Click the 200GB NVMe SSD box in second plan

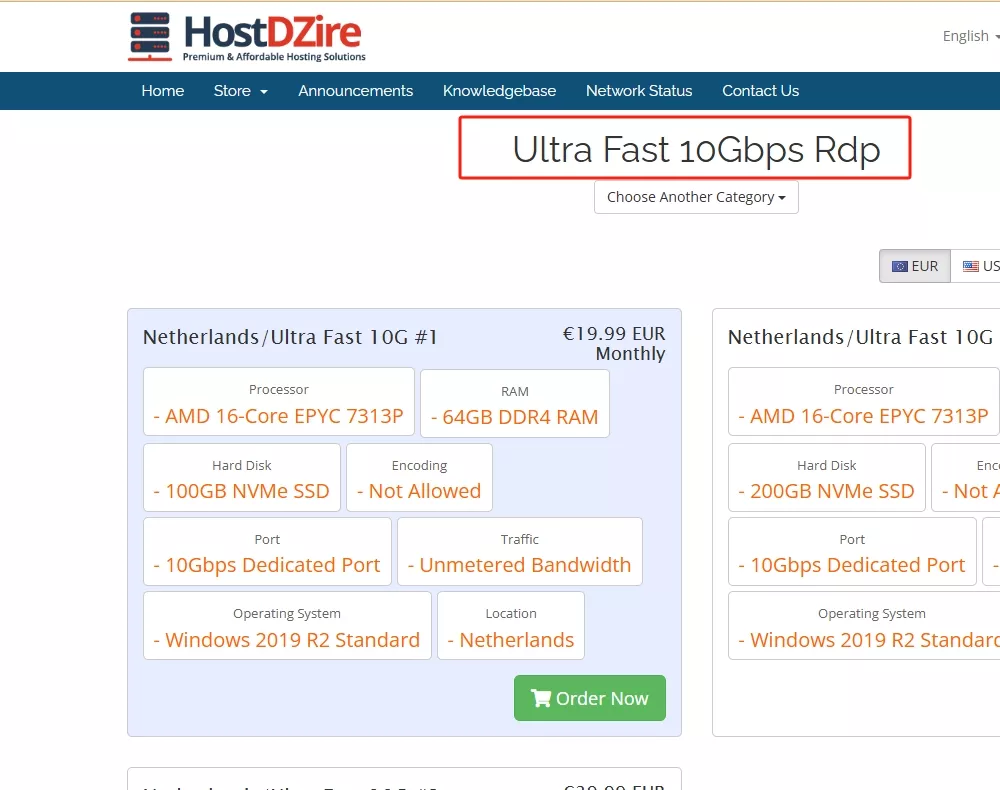pyautogui.click(x=826, y=478)
